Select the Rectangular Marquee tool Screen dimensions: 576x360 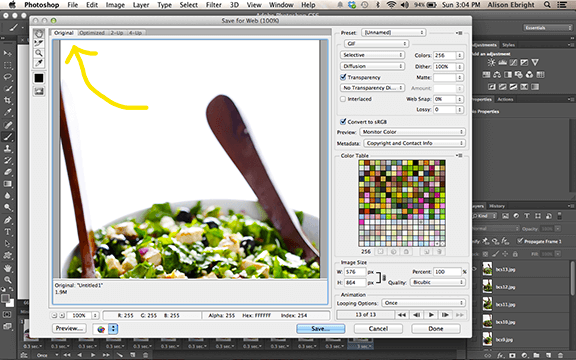7,65
